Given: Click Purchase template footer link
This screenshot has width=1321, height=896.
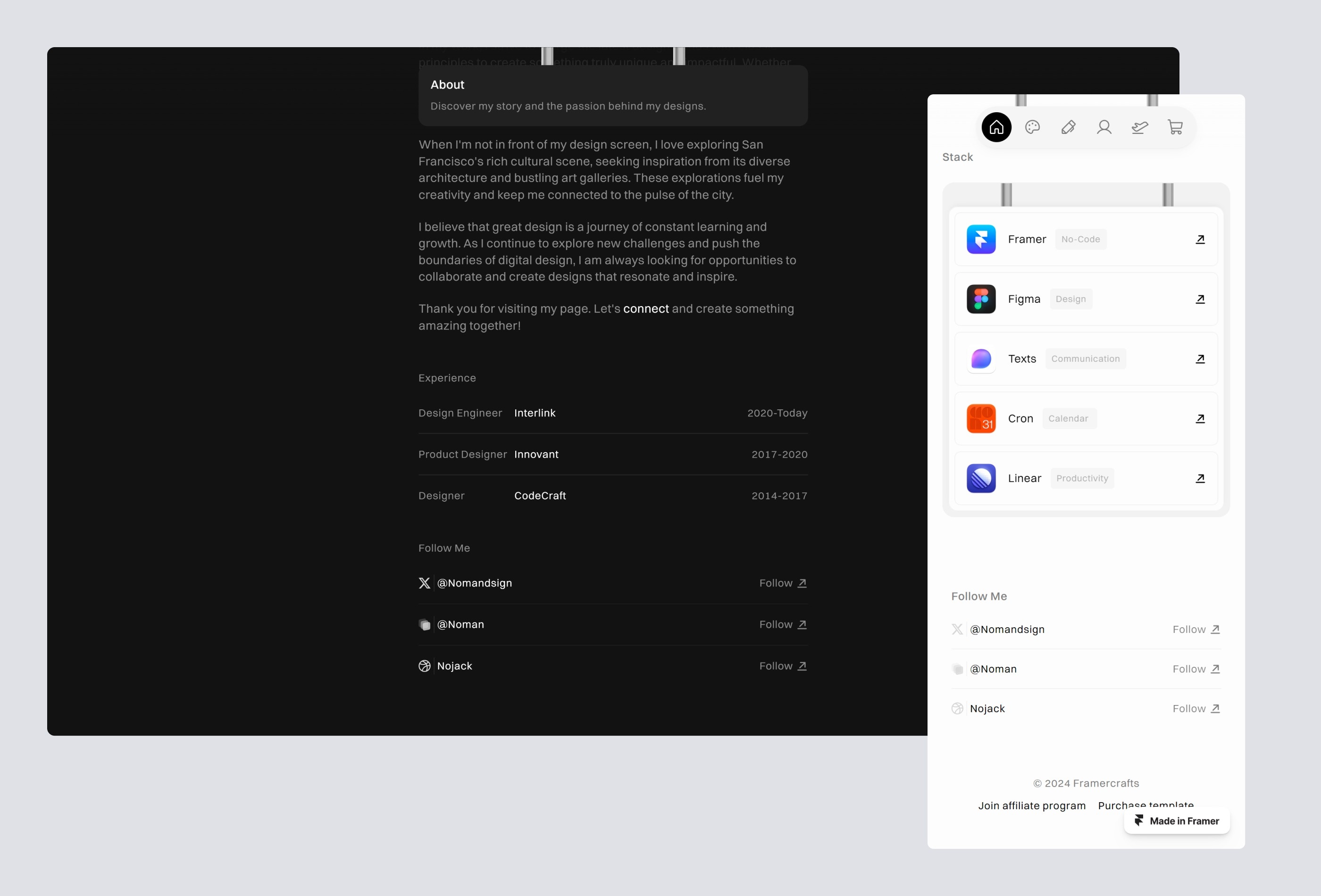Looking at the screenshot, I should tap(1146, 805).
